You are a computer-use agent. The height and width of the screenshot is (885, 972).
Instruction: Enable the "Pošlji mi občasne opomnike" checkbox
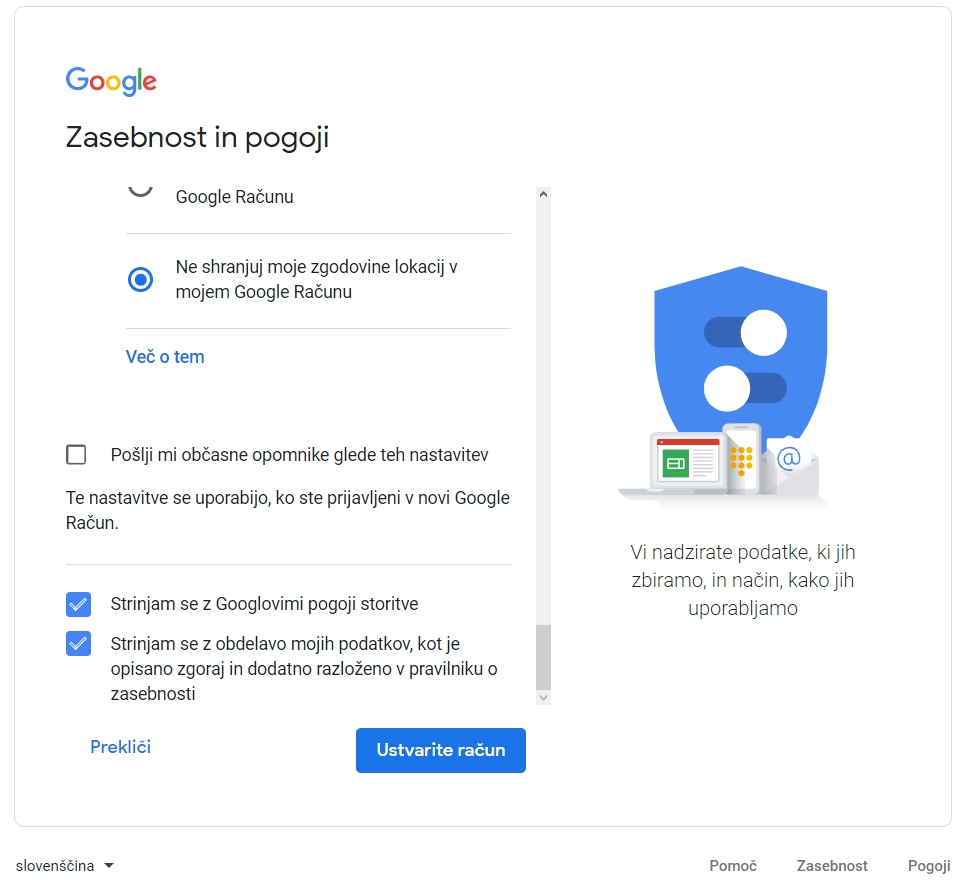(x=76, y=455)
